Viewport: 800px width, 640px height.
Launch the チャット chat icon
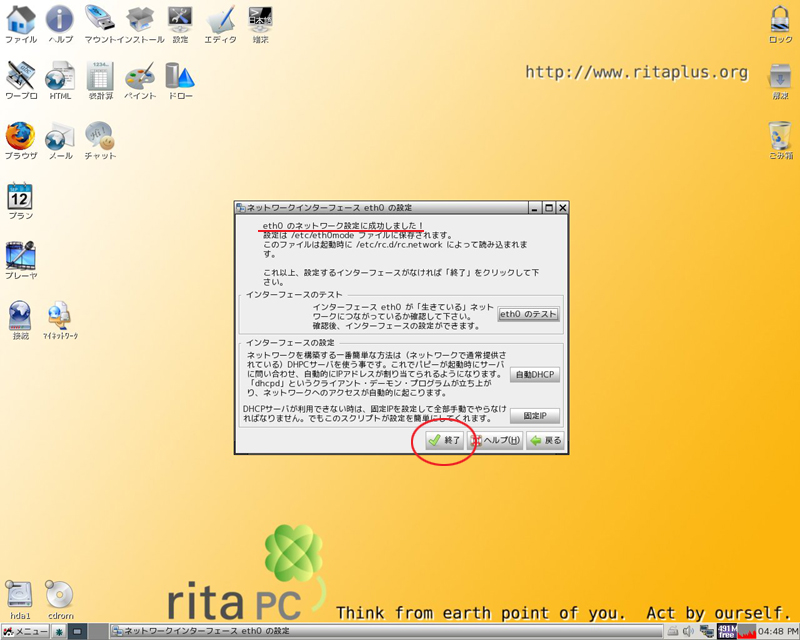(x=100, y=137)
